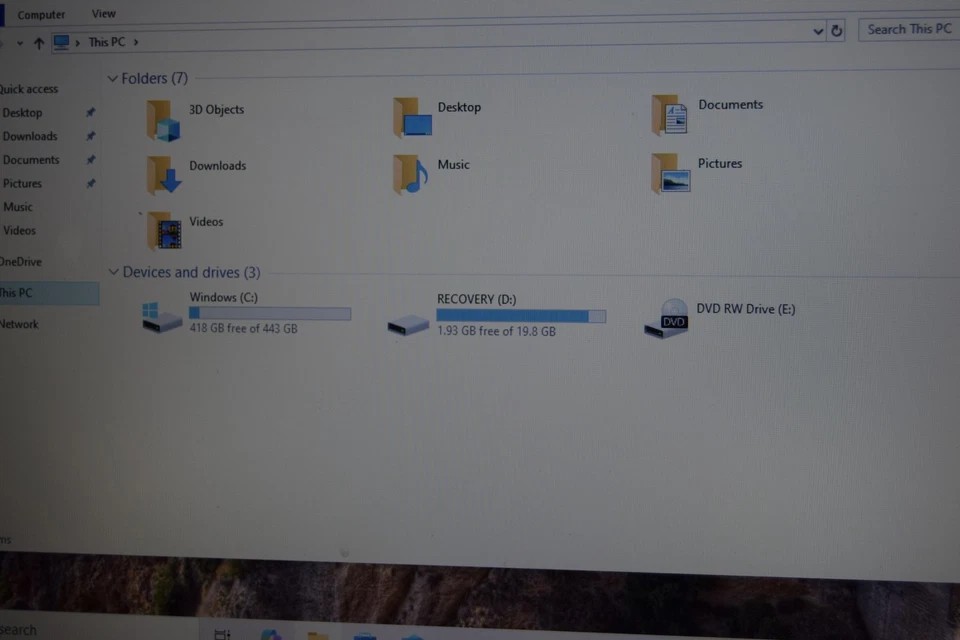Screen dimensions: 960x640
Task: Click the computer icon in address bar
Action: 61,42
